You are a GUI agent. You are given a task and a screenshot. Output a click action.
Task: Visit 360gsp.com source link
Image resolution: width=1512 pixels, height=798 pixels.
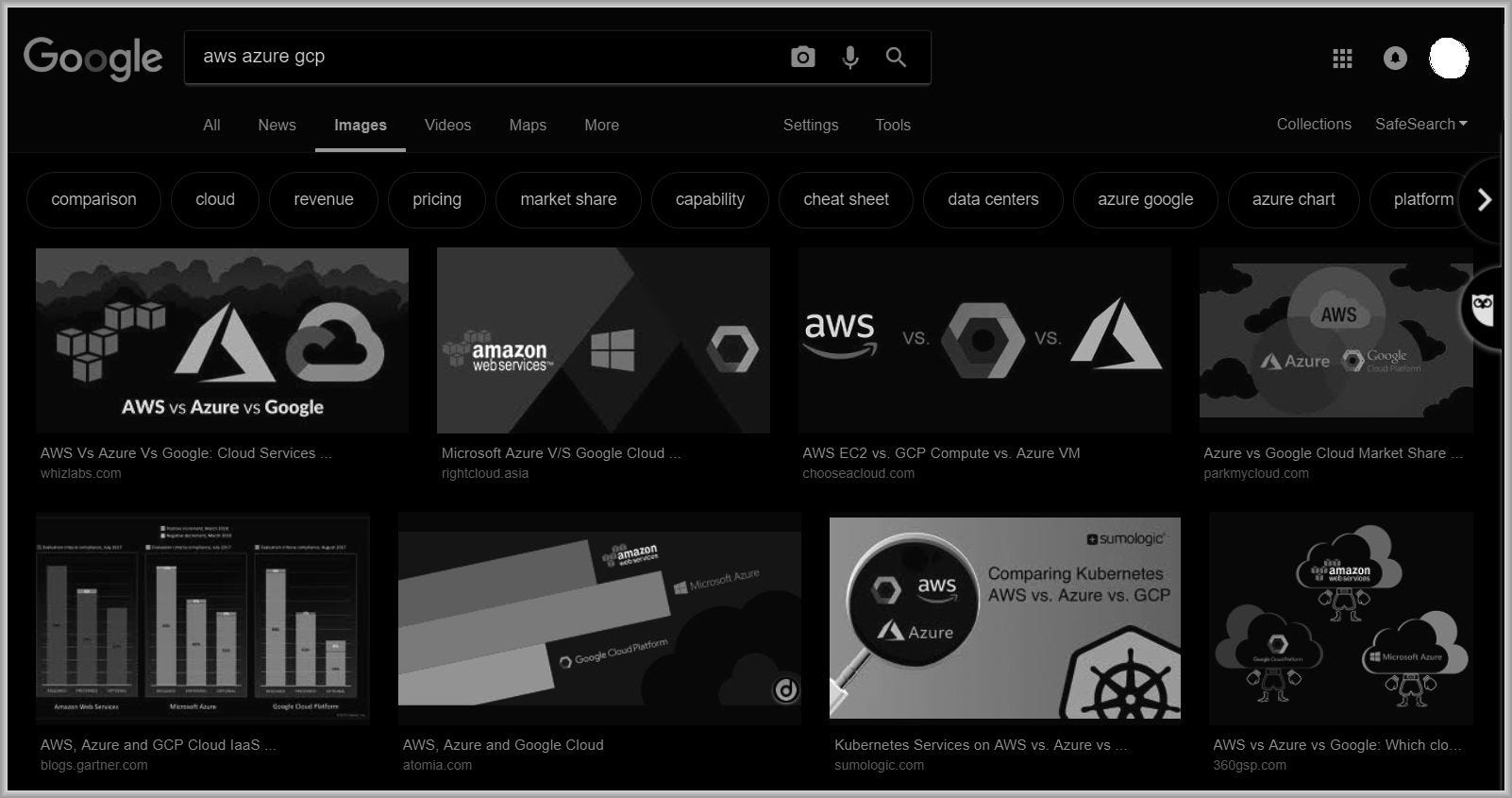pyautogui.click(x=1250, y=765)
